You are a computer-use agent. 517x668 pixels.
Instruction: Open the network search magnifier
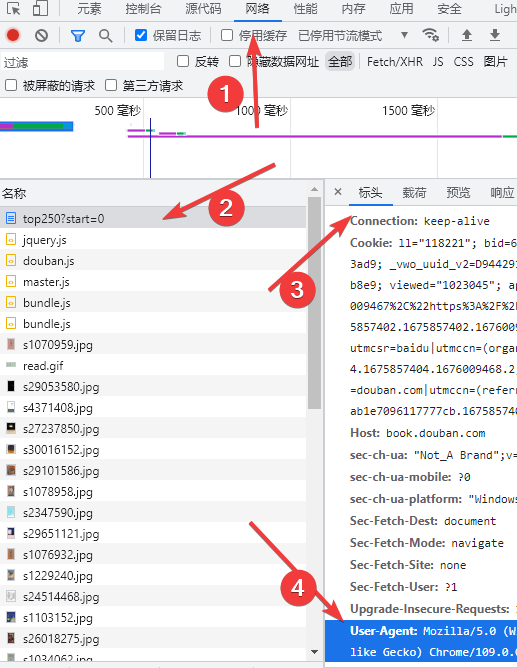click(106, 36)
